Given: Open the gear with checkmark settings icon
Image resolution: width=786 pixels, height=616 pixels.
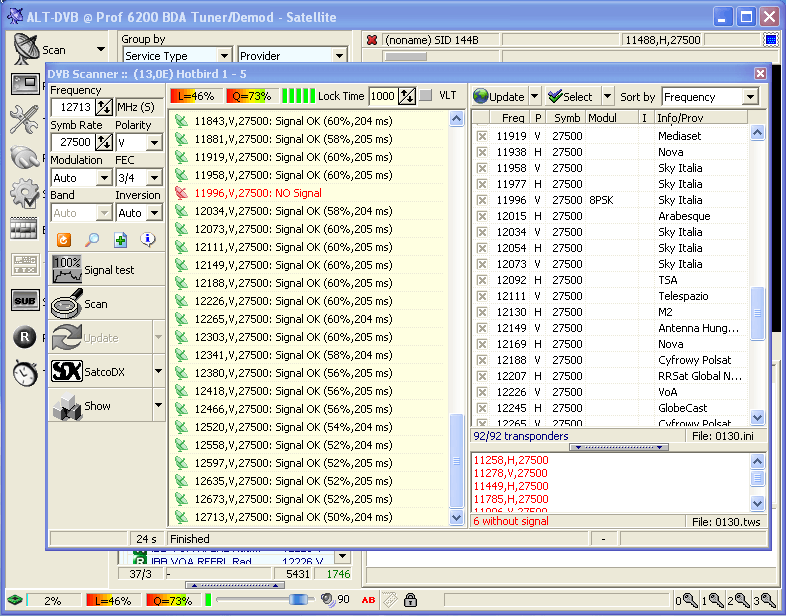Looking at the screenshot, I should (x=24, y=193).
